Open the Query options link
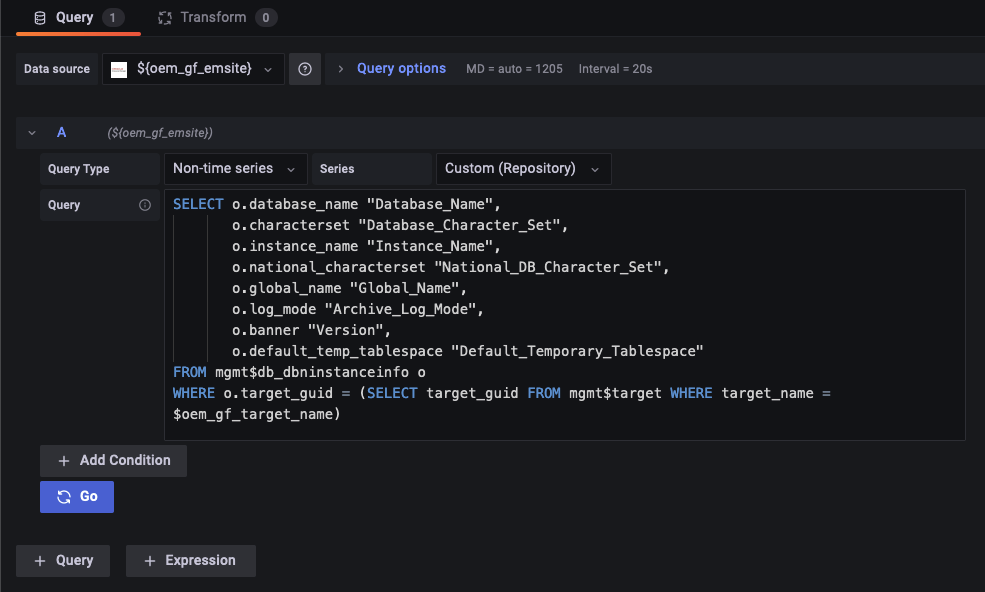 click(401, 69)
